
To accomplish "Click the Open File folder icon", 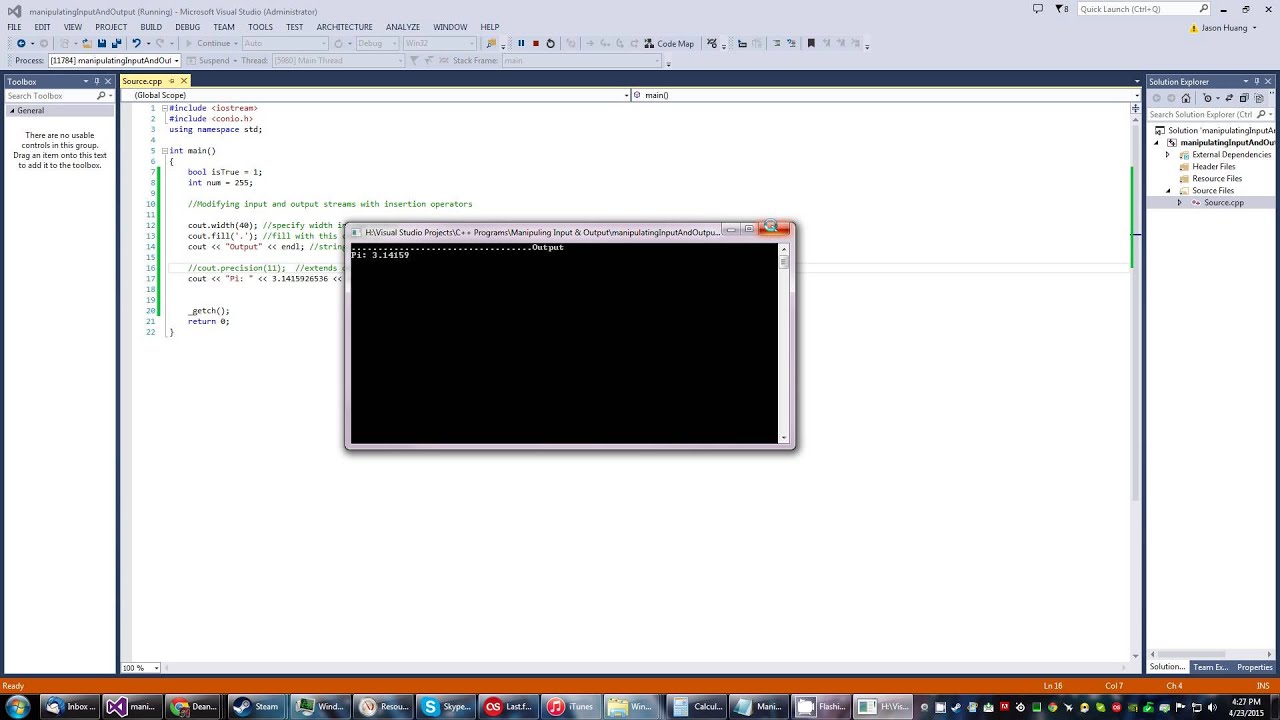I will (x=88, y=43).
